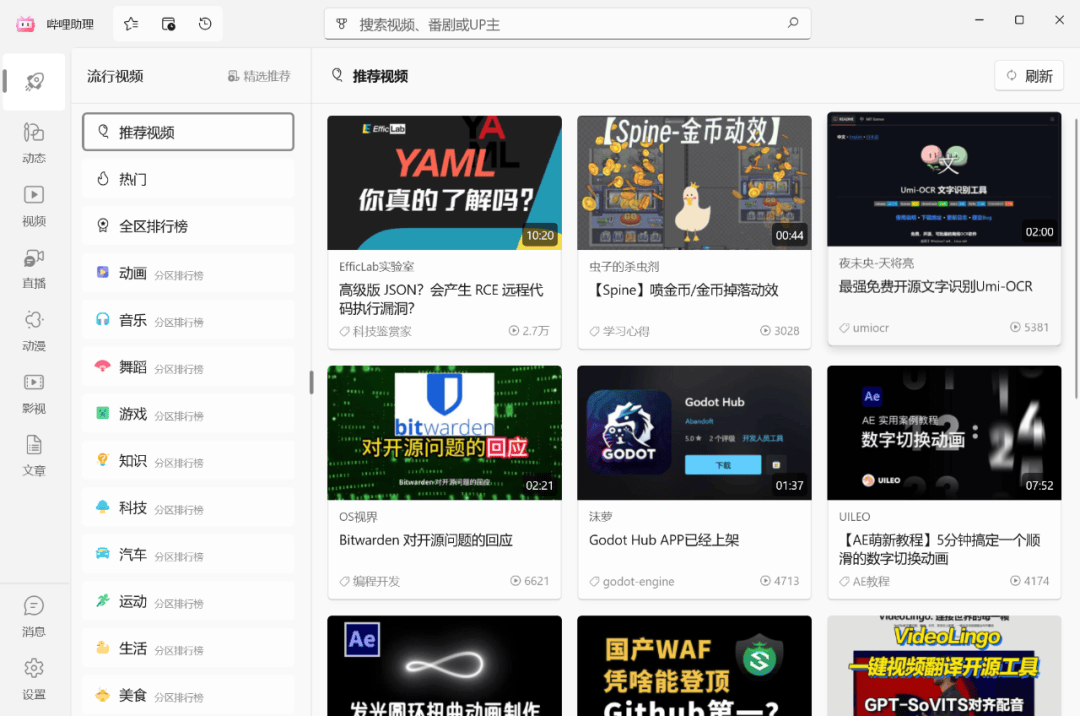Click in the search videos input field
This screenshot has width=1080, height=716.
click(x=560, y=24)
